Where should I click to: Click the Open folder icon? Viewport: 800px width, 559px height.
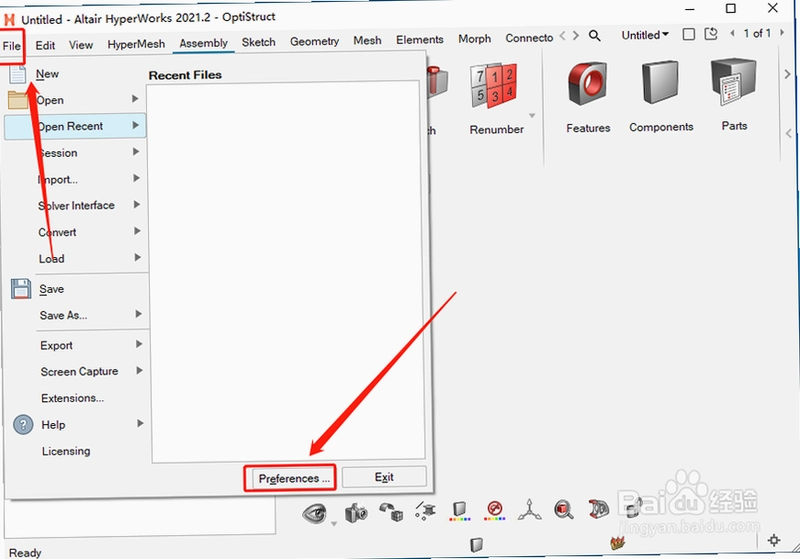tap(18, 100)
